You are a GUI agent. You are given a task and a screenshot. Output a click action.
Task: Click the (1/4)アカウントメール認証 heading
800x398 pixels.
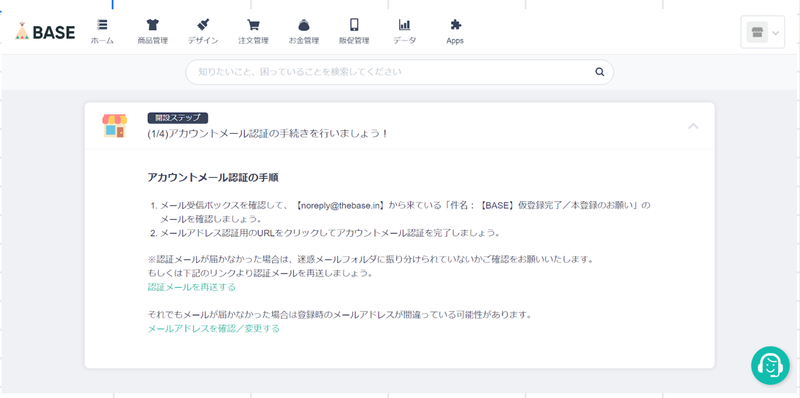[x=268, y=134]
